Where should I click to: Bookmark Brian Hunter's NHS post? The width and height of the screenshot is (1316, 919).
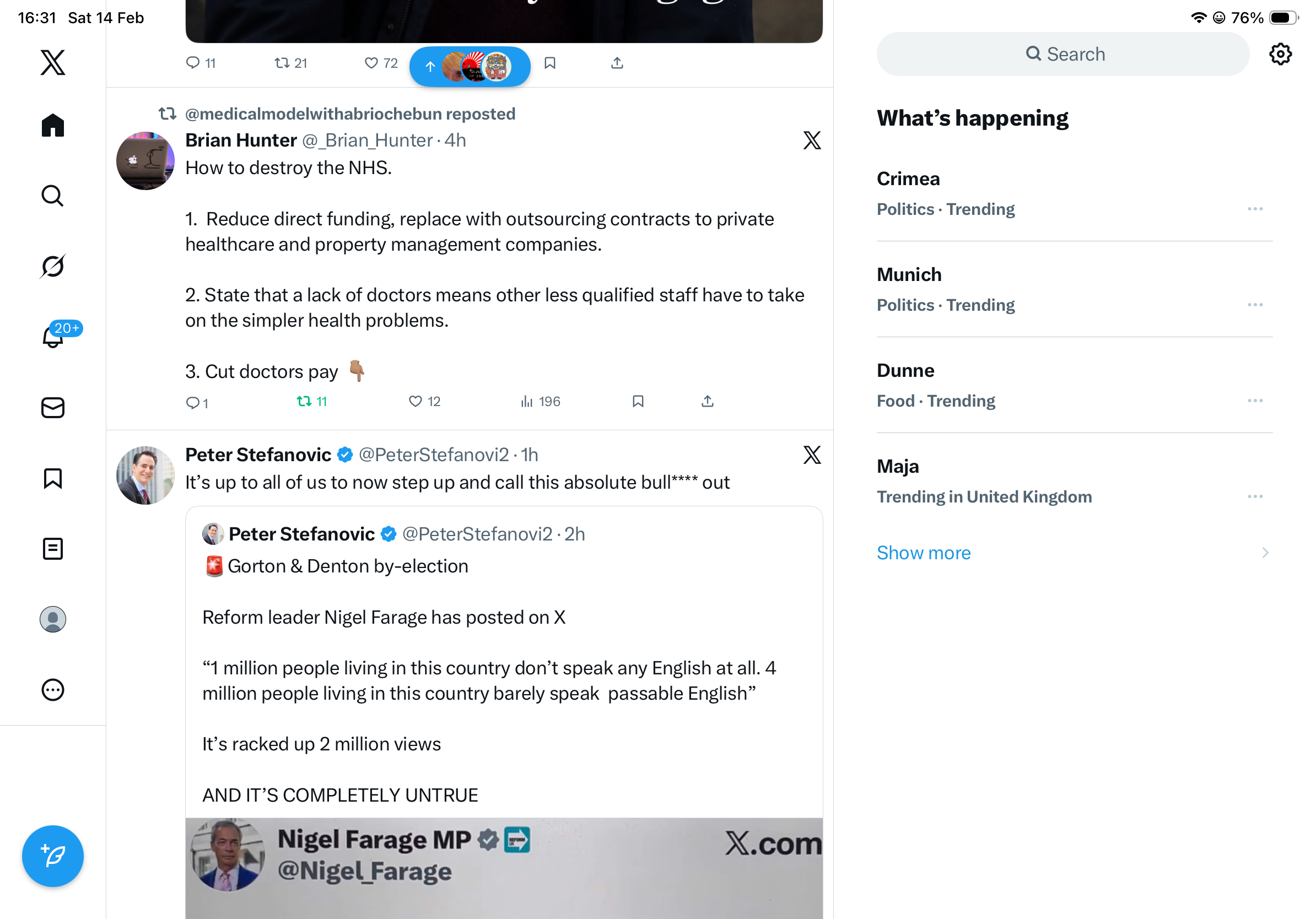pyautogui.click(x=638, y=401)
